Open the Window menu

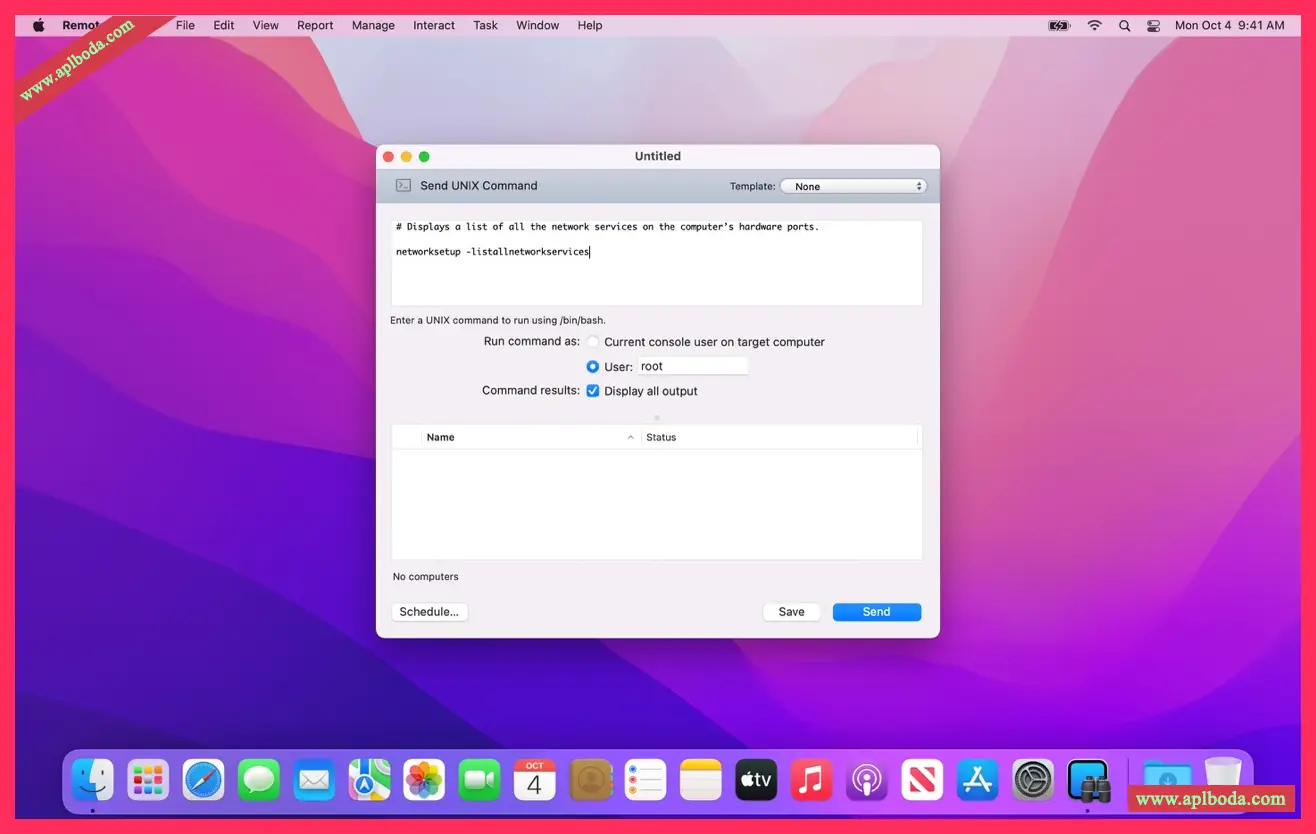pyautogui.click(x=538, y=25)
